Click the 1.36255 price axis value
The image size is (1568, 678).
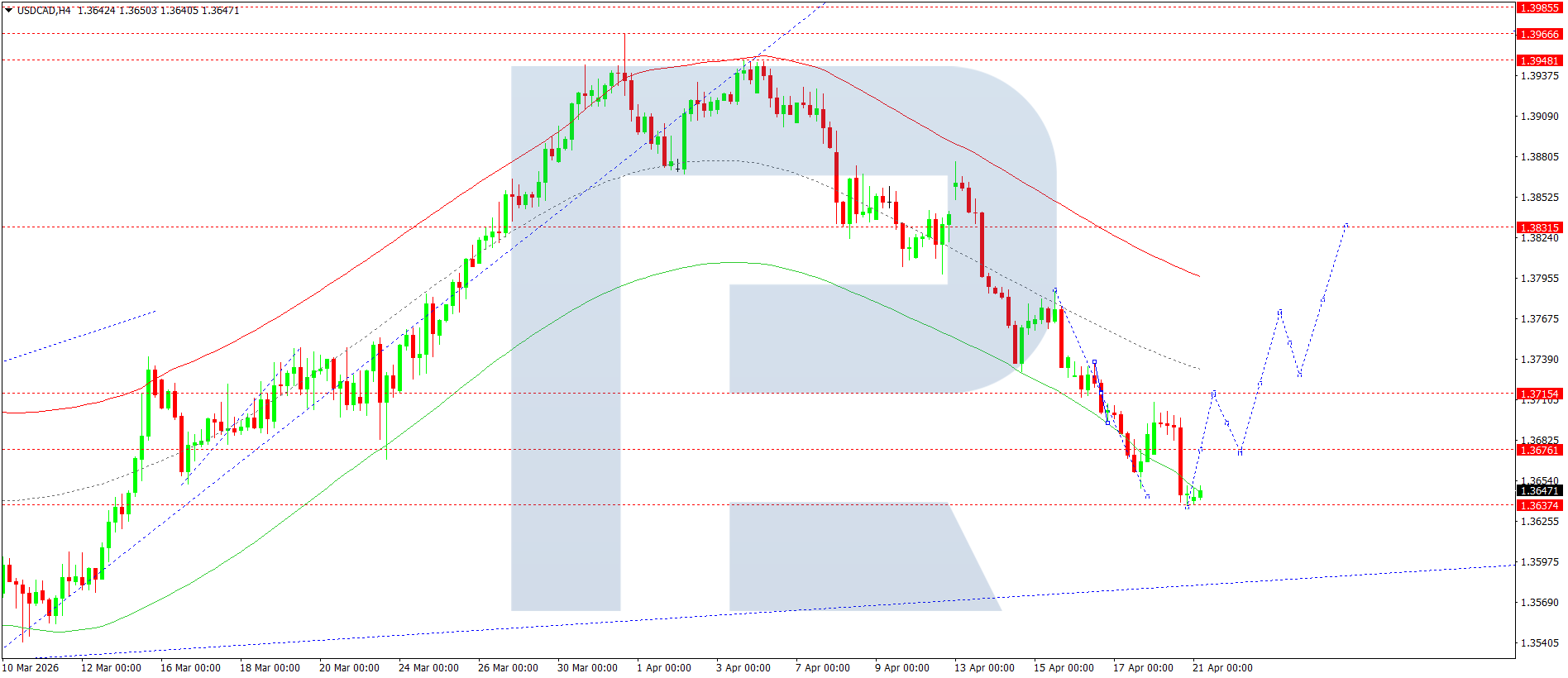1540,522
